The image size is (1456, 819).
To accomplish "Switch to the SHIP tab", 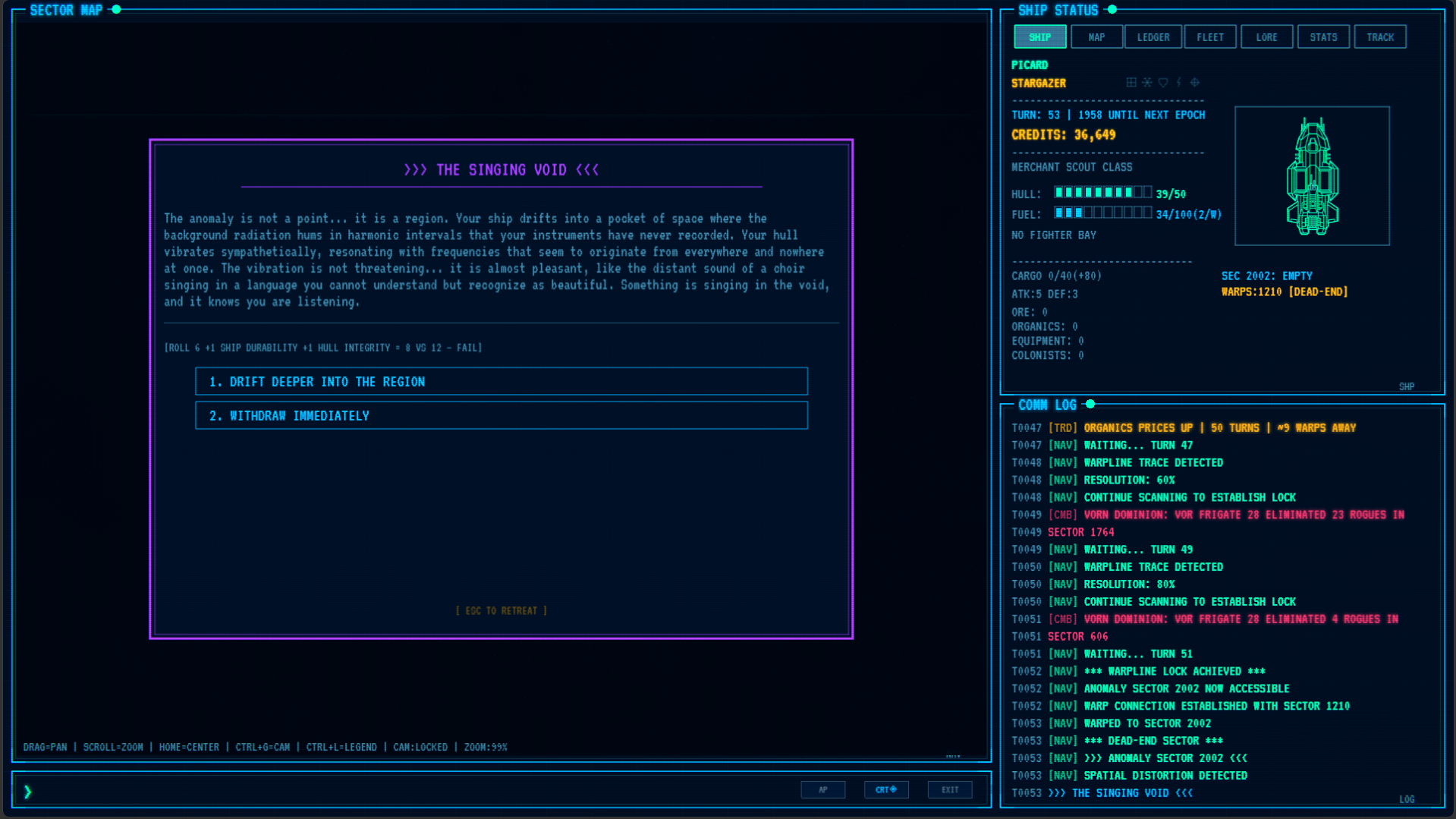I will pyautogui.click(x=1039, y=37).
